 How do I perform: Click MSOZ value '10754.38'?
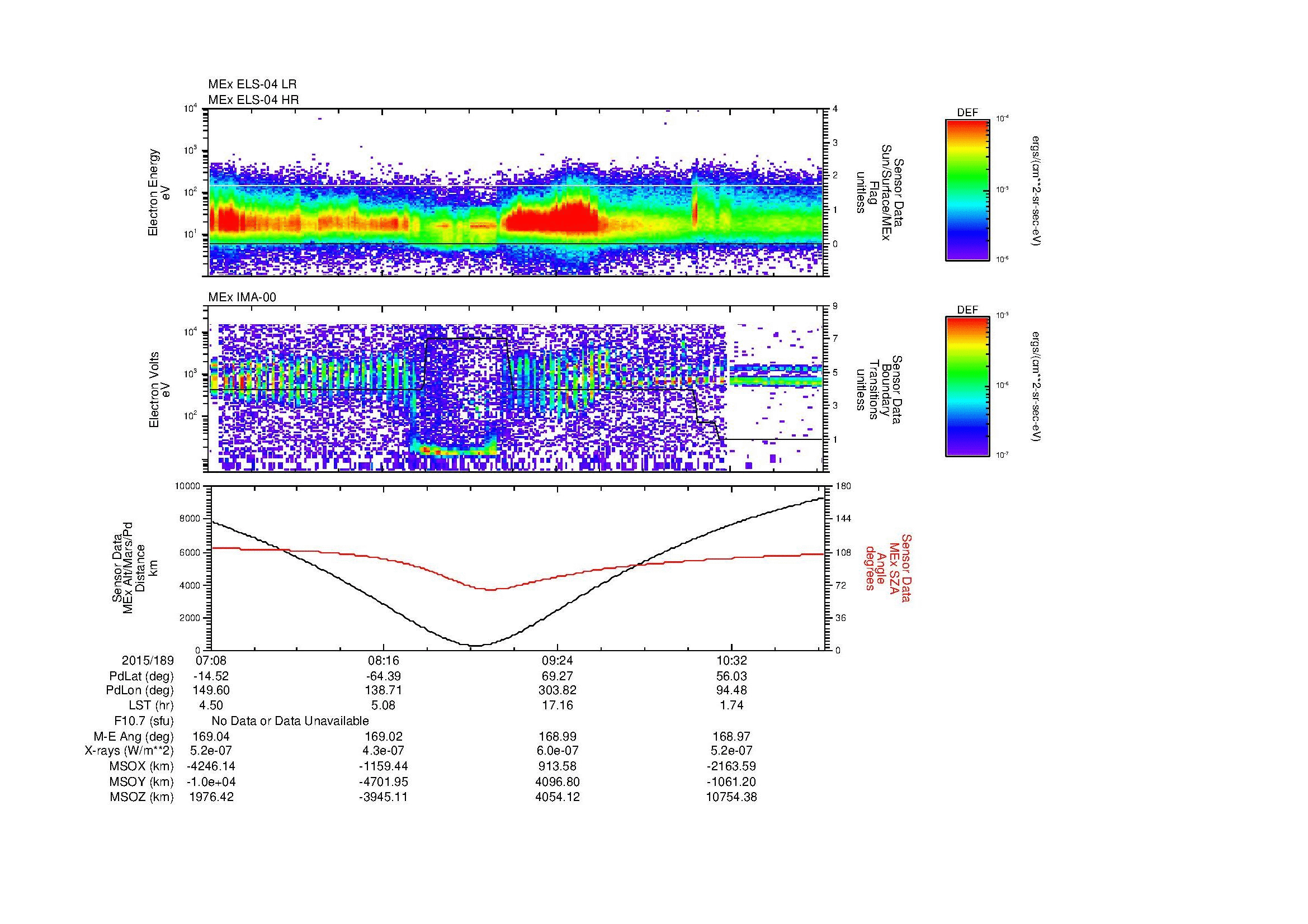[x=731, y=797]
